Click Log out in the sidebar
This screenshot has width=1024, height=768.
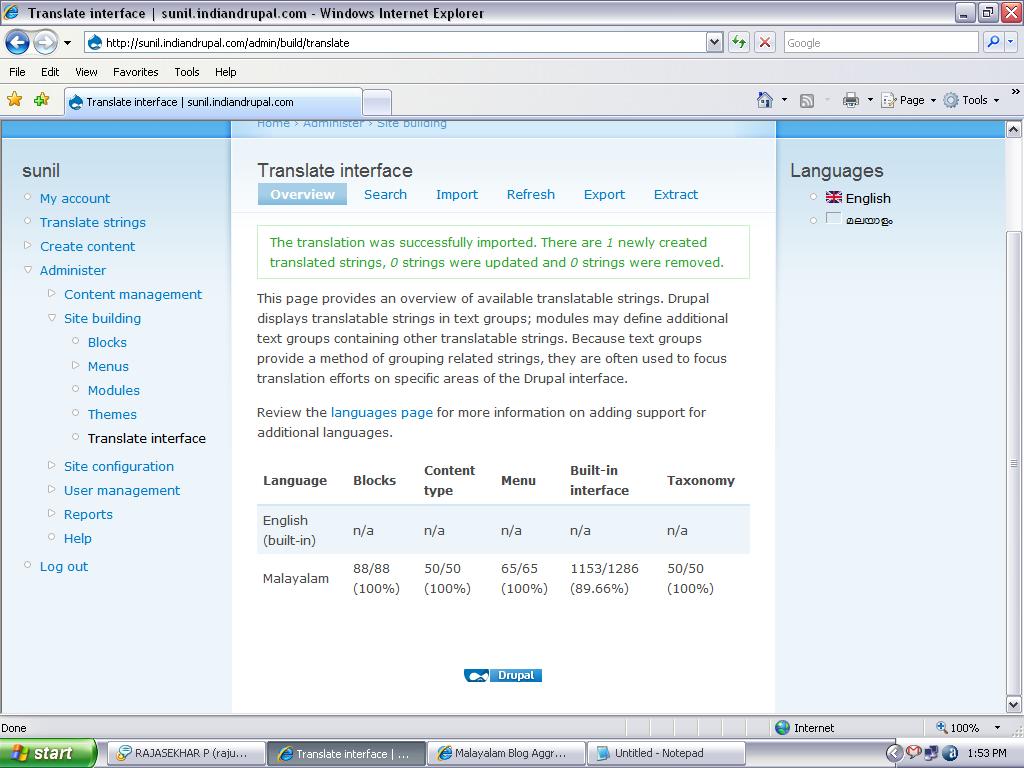pyautogui.click(x=63, y=566)
